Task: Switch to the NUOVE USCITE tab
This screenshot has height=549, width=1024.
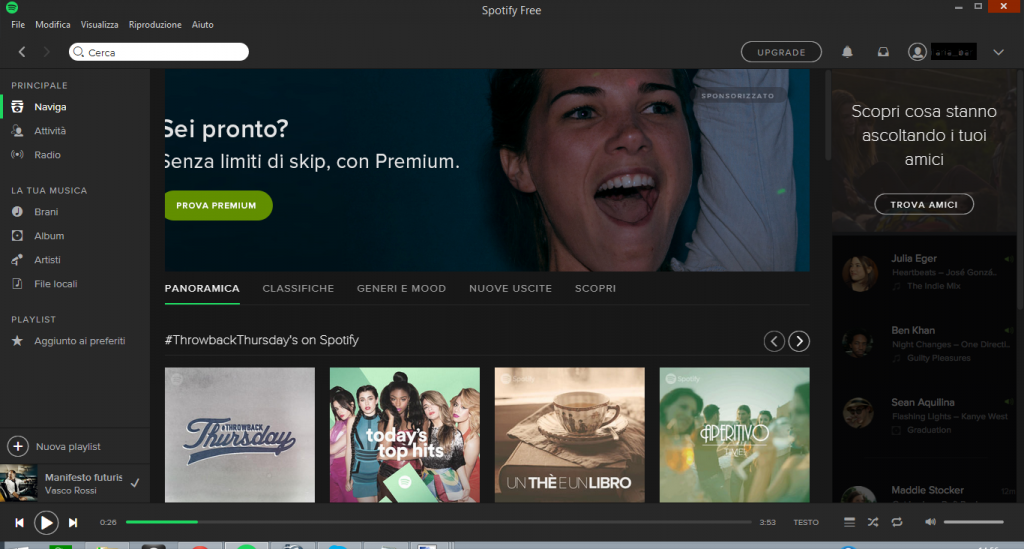Action: 511,289
